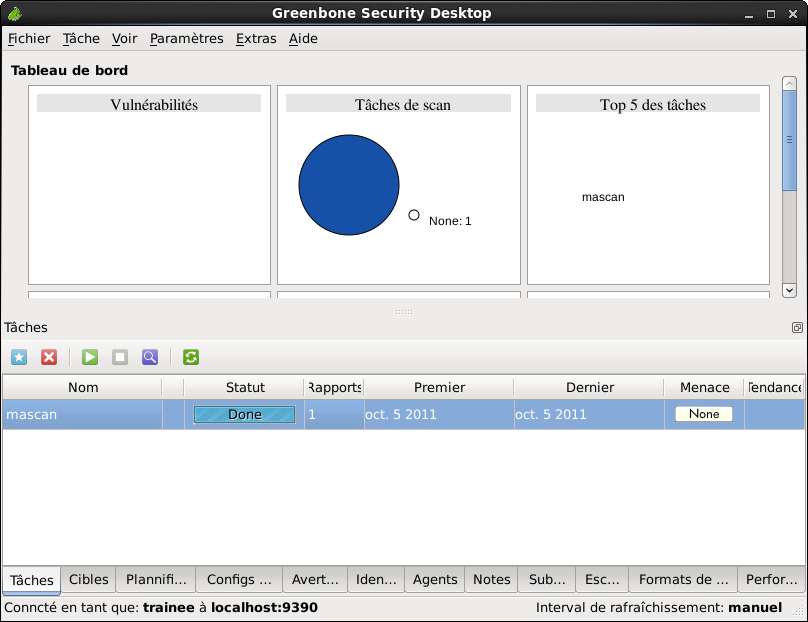This screenshot has height=622, width=808.
Task: Click the Greenbone logo in title bar
Action: coord(14,13)
